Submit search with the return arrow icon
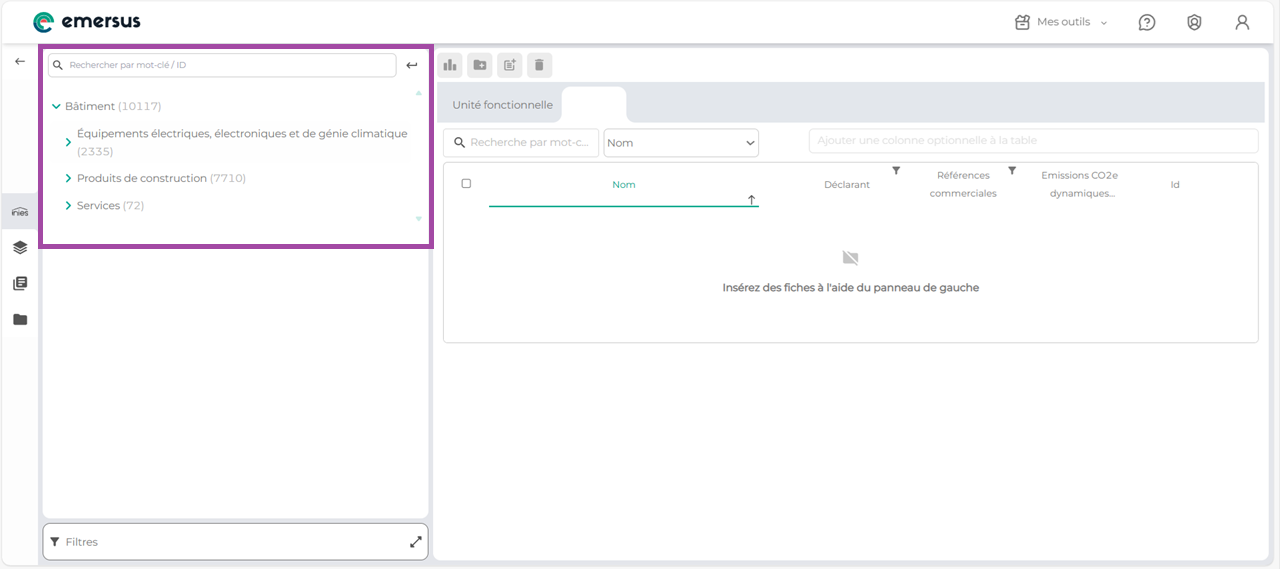Viewport: 1280px width, 569px height. pos(412,65)
